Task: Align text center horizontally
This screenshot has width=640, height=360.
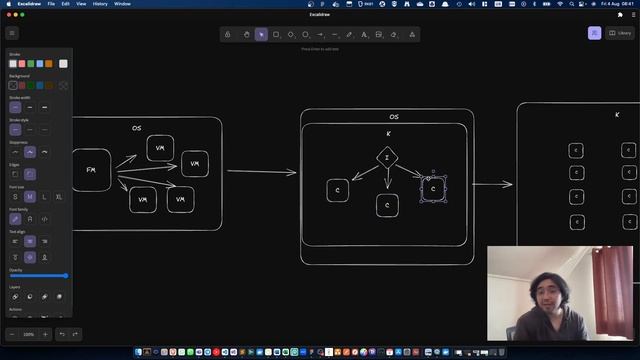Action: click(30, 241)
